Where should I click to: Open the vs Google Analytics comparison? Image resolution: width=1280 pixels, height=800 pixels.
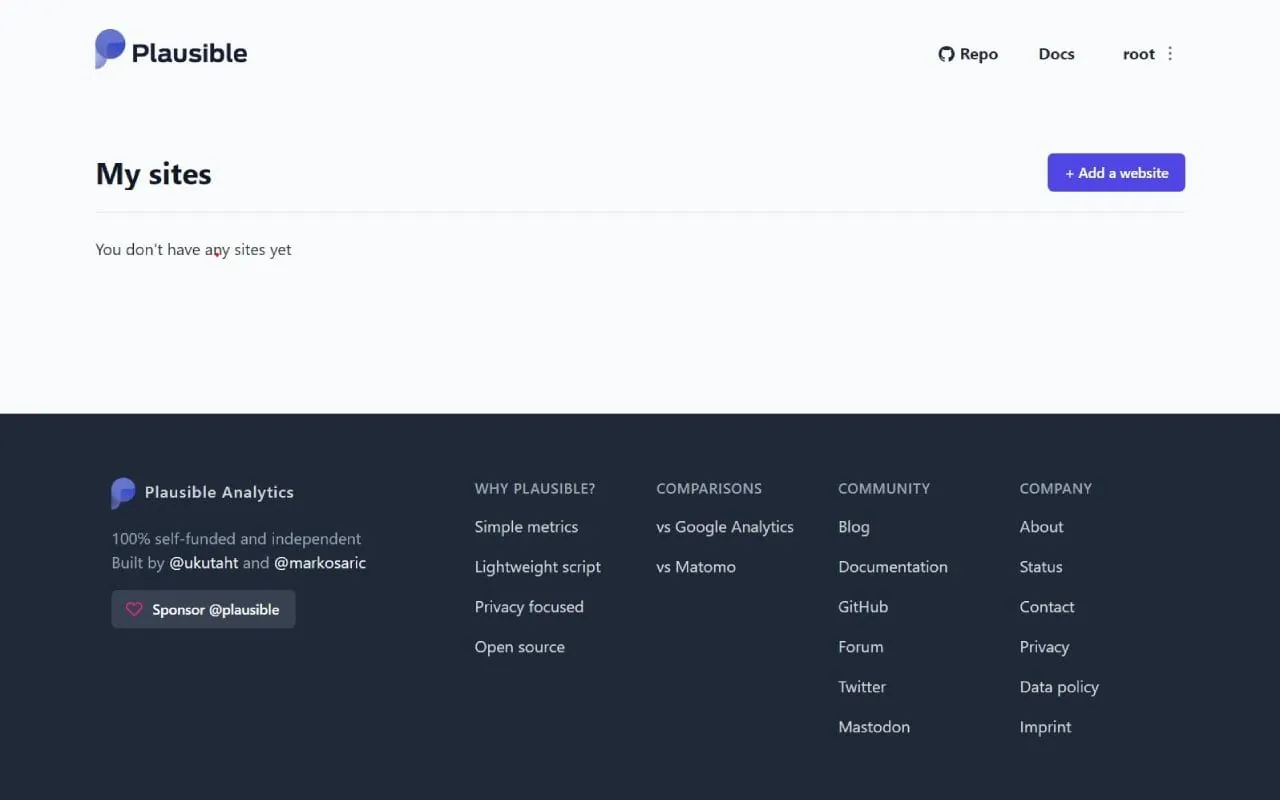pos(725,527)
